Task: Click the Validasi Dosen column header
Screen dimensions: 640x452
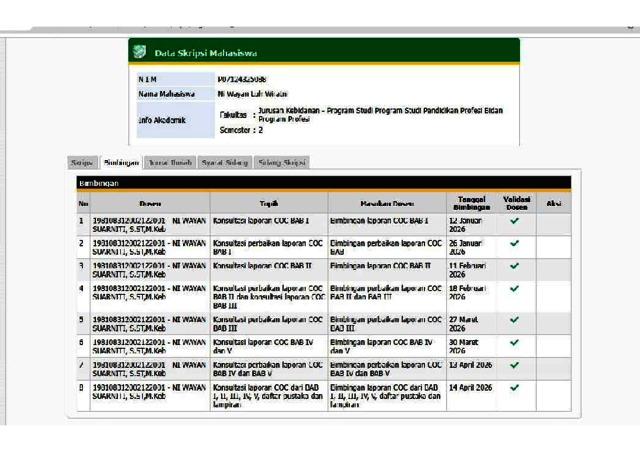Action: (x=517, y=203)
